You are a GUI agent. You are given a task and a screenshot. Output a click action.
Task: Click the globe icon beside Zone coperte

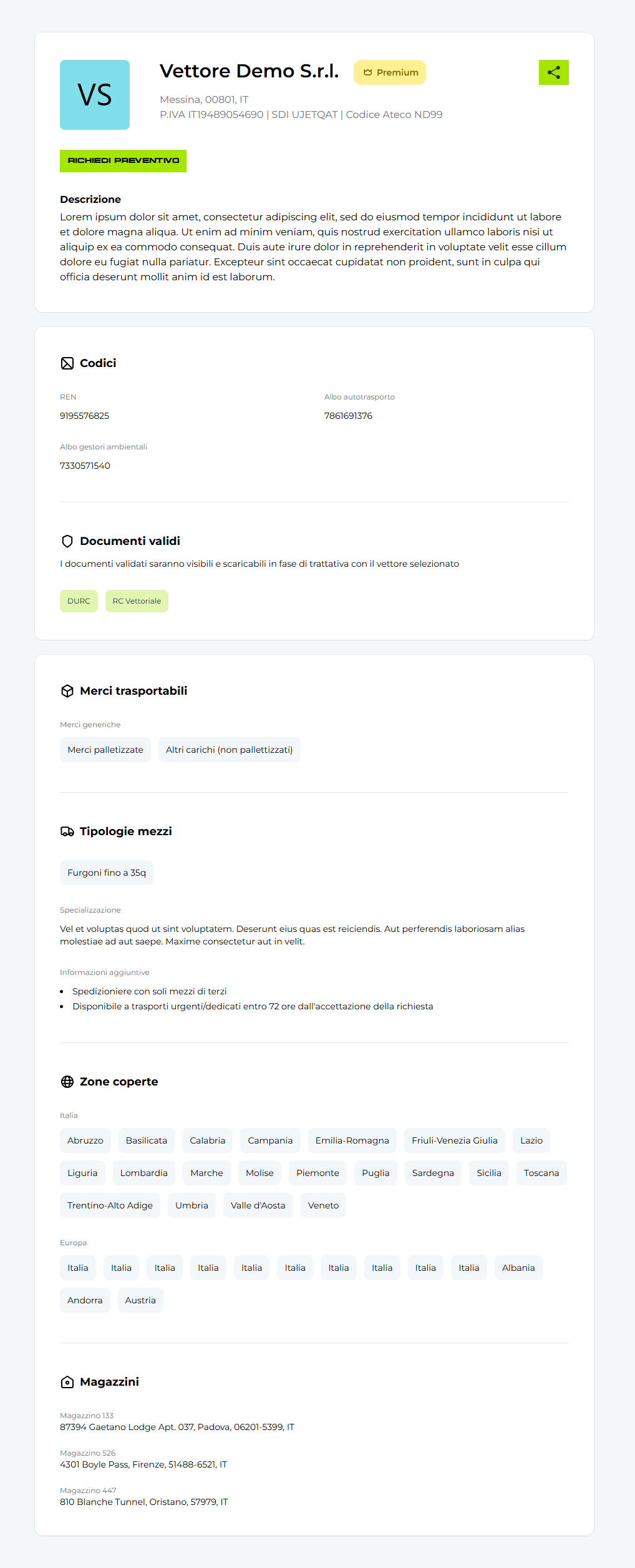point(67,1082)
